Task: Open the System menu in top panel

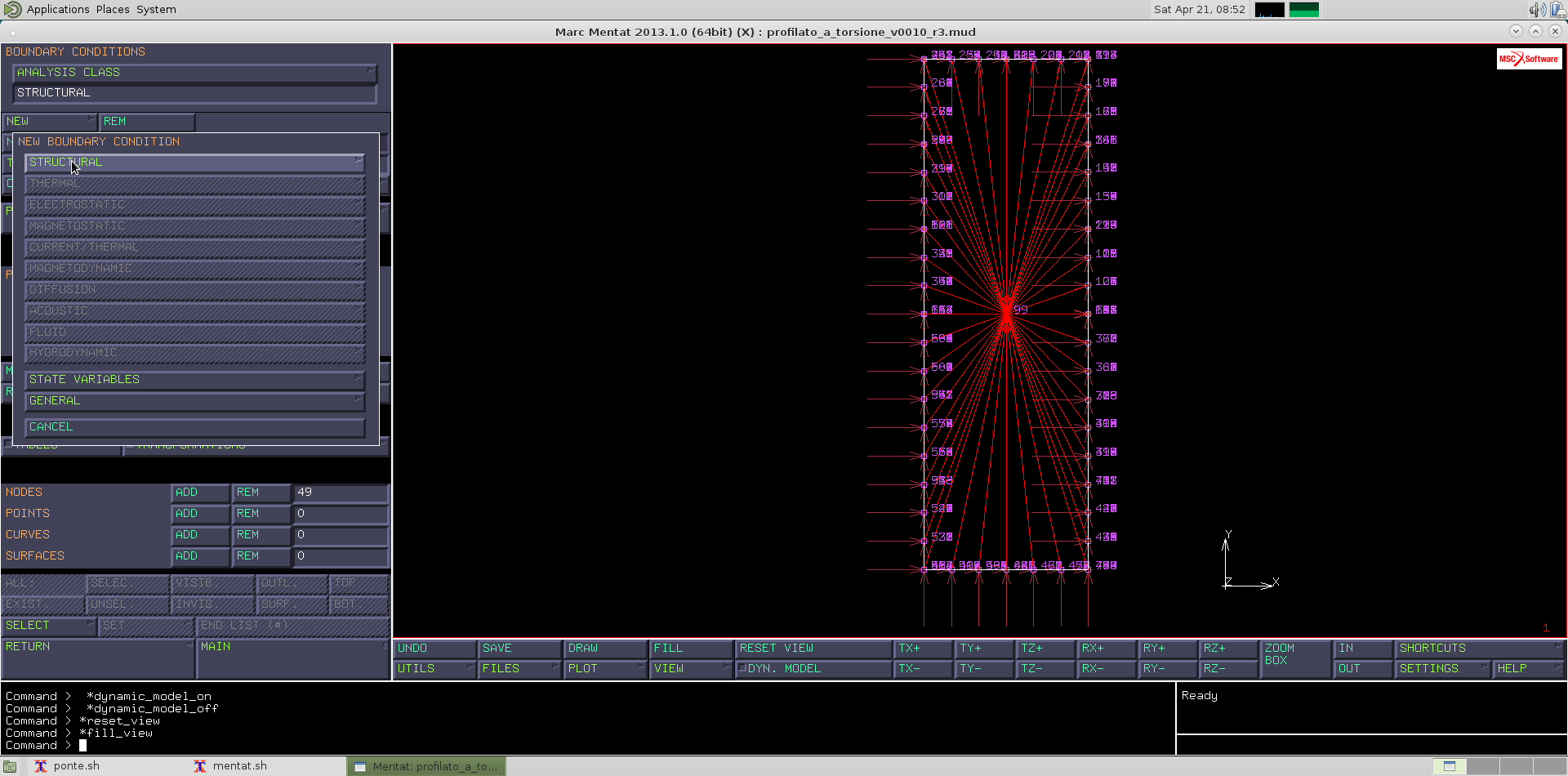Action: click(x=156, y=10)
